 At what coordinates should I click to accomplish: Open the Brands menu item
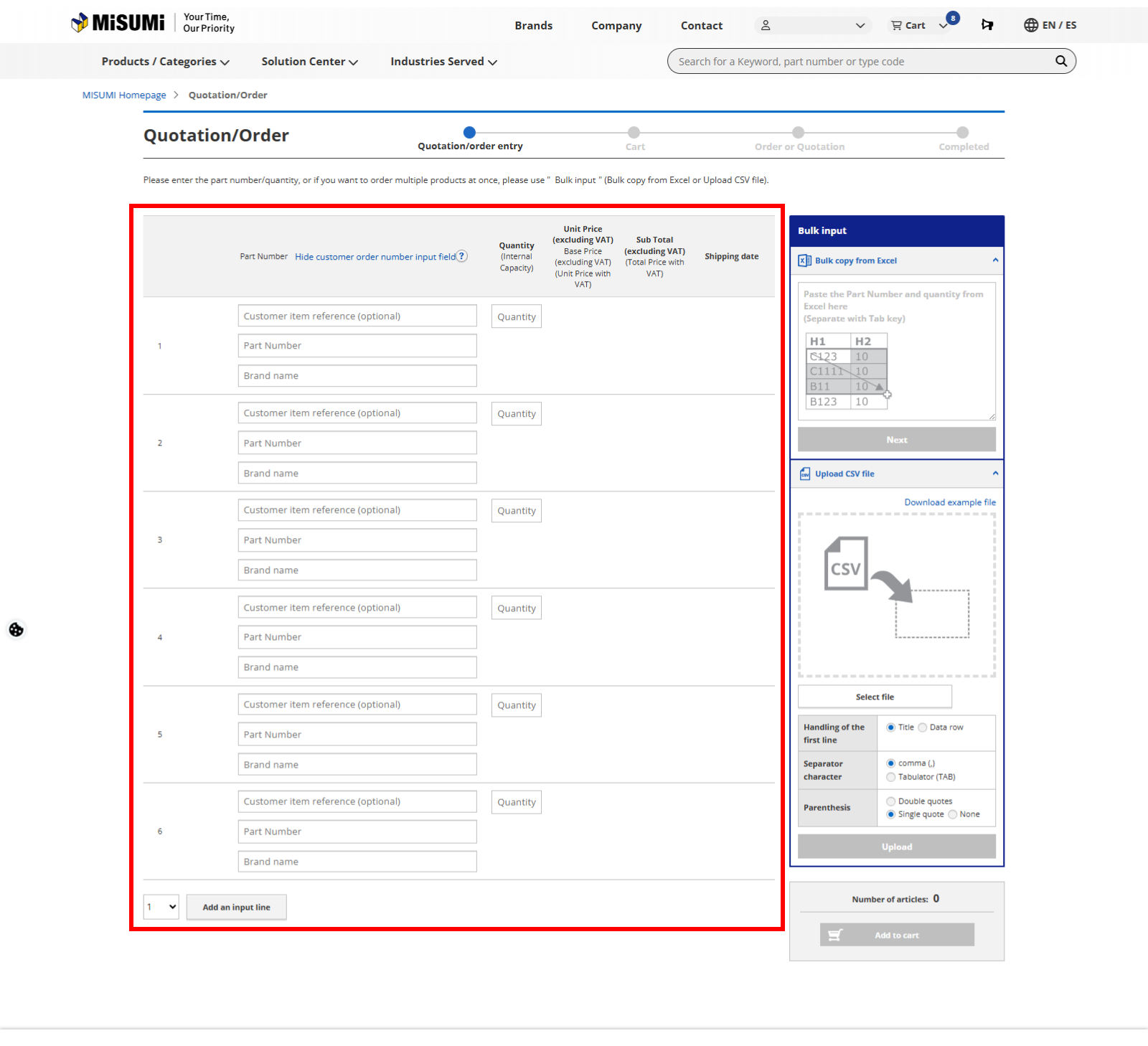point(533,25)
